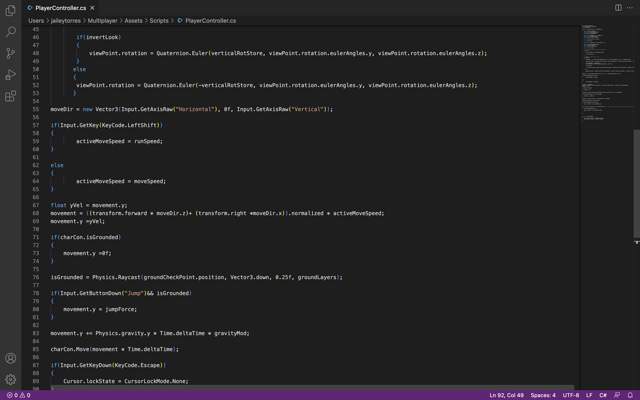Click the vertical editor scrollbar thumb
This screenshot has width=640, height=400.
coord(636,184)
